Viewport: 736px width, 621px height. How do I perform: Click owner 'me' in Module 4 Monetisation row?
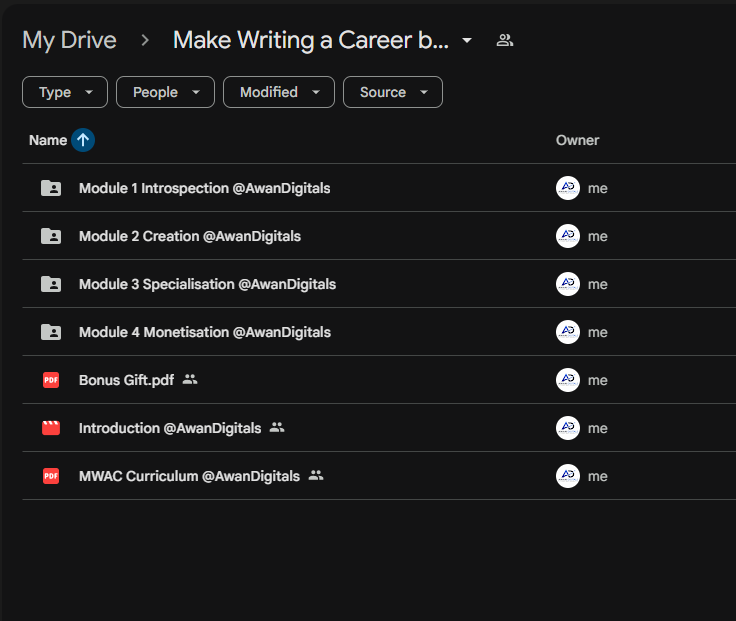click(598, 332)
